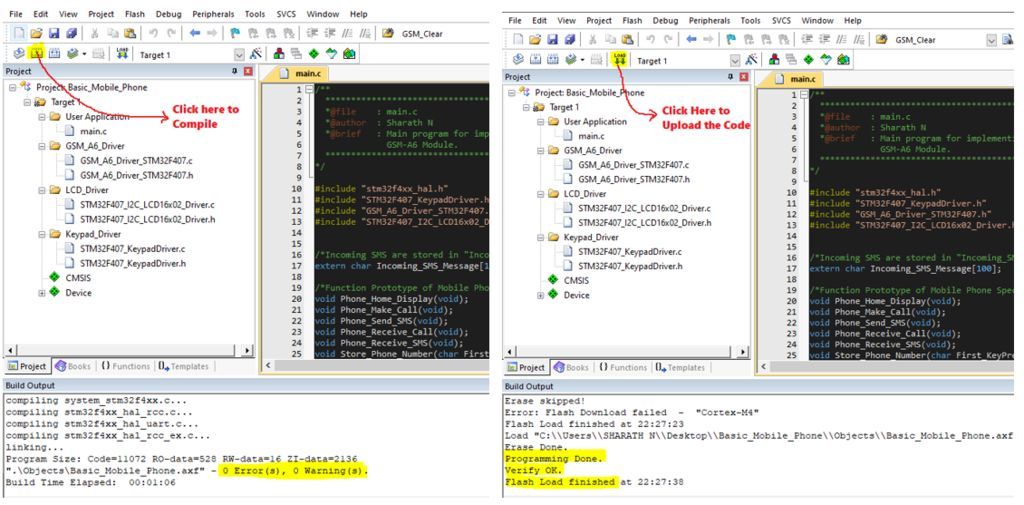Open GSM_Clear find dropdown in right window
This screenshot has height=505, width=1024.
tap(991, 40)
